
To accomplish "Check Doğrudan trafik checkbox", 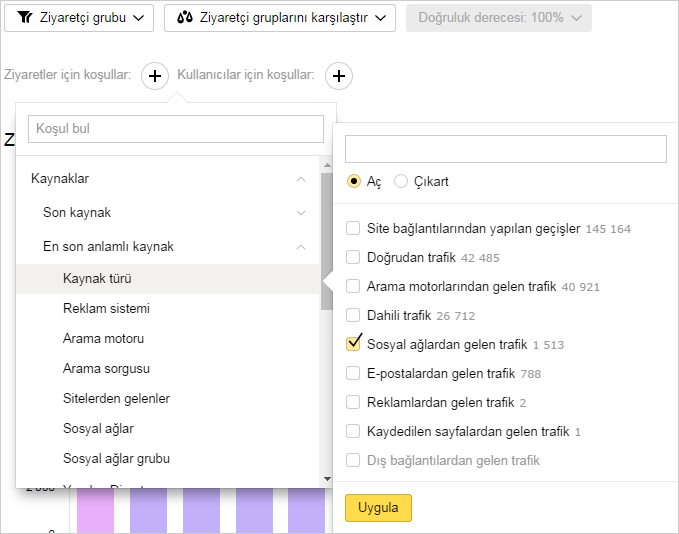I will click(x=353, y=257).
